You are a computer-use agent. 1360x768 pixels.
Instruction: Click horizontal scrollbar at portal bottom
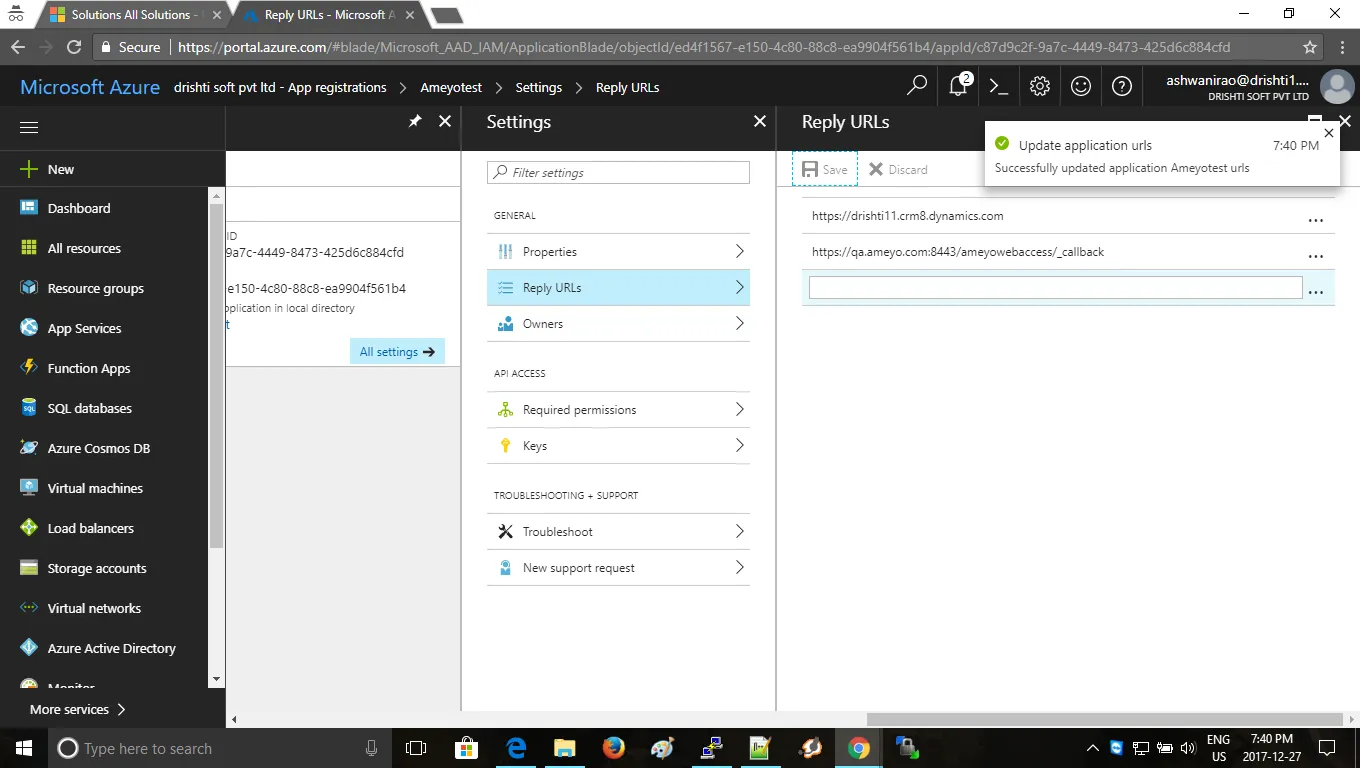click(1104, 719)
